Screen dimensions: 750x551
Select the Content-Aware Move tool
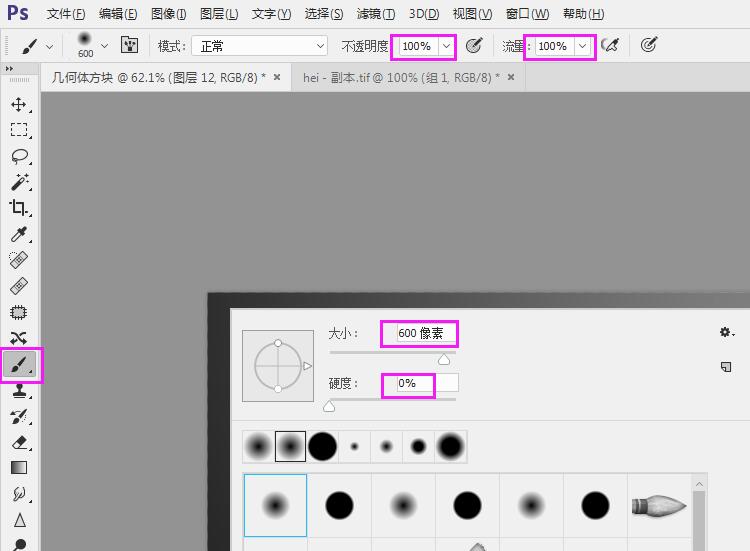[x=19, y=338]
